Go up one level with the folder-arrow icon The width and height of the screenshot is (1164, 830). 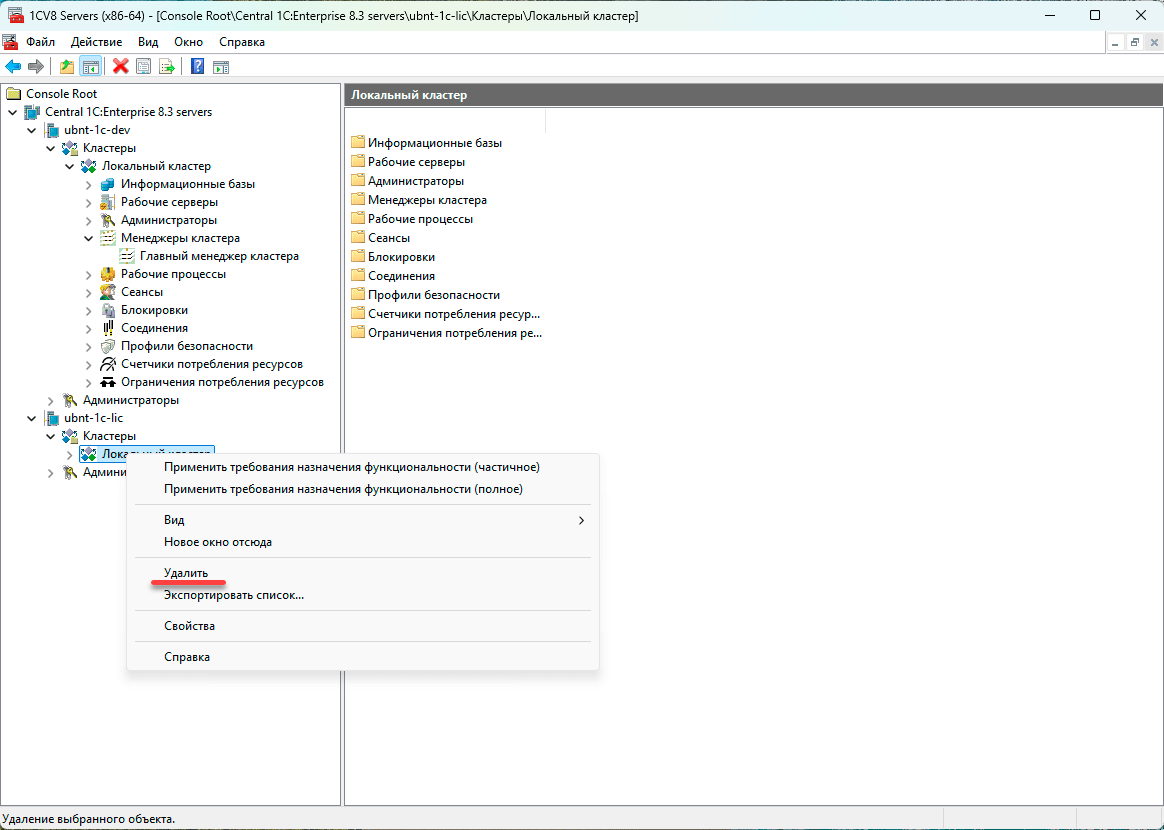pyautogui.click(x=67, y=67)
